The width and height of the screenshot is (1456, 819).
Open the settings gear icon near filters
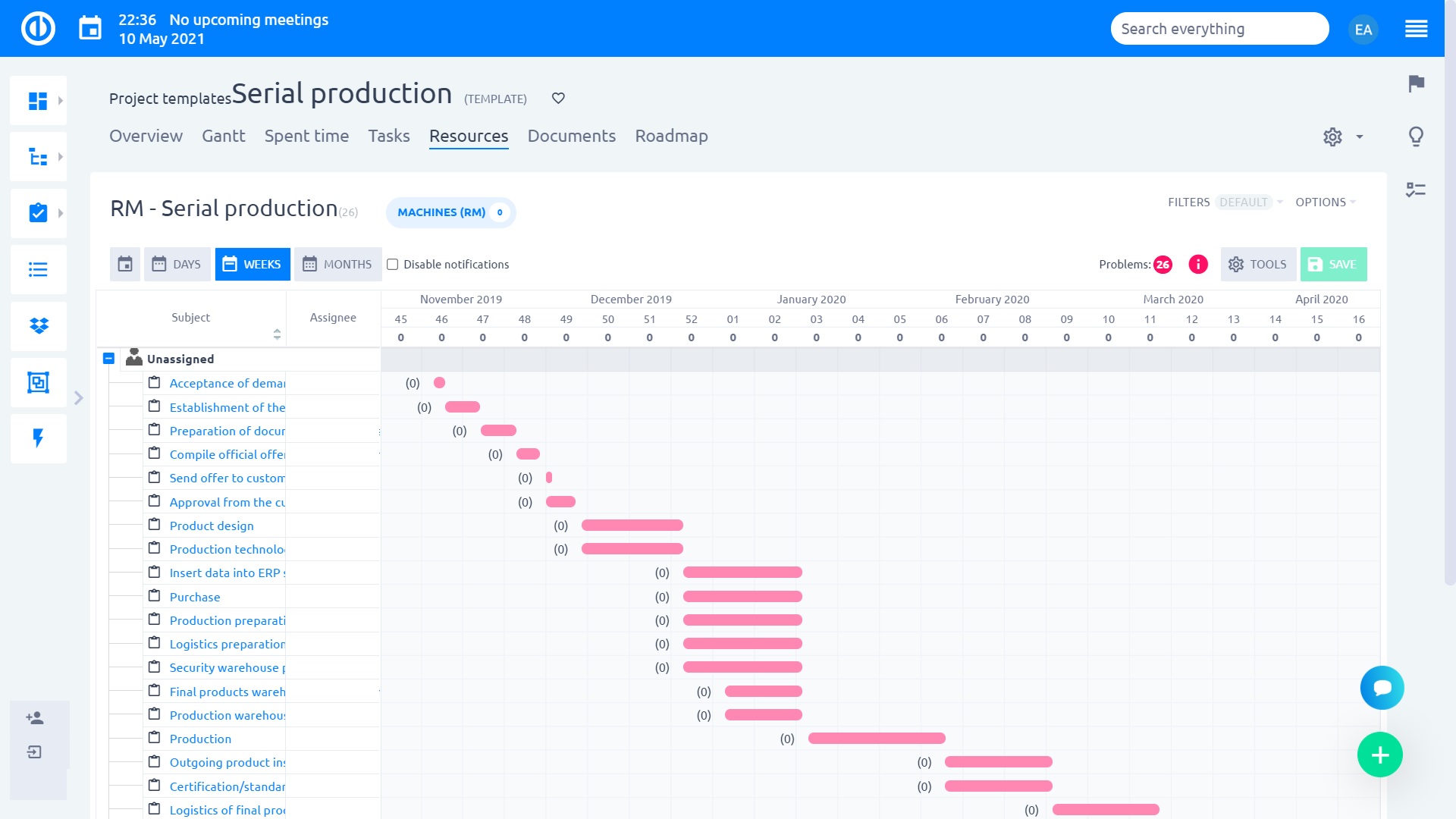(1334, 136)
